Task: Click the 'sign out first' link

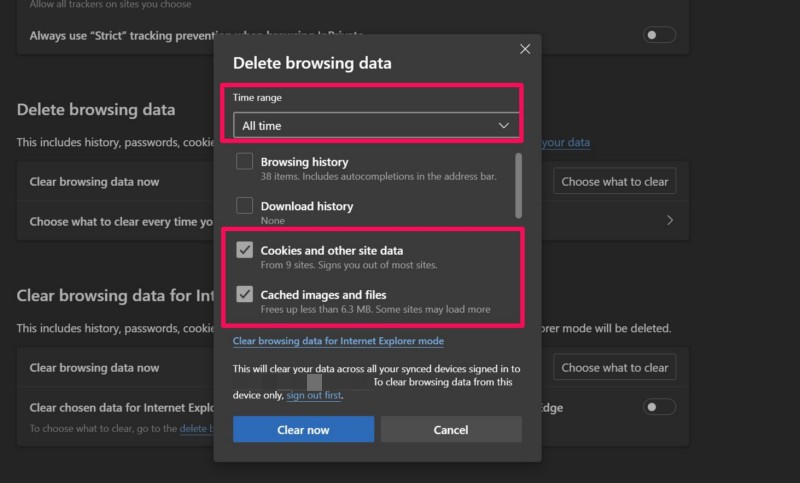Action: [314, 396]
